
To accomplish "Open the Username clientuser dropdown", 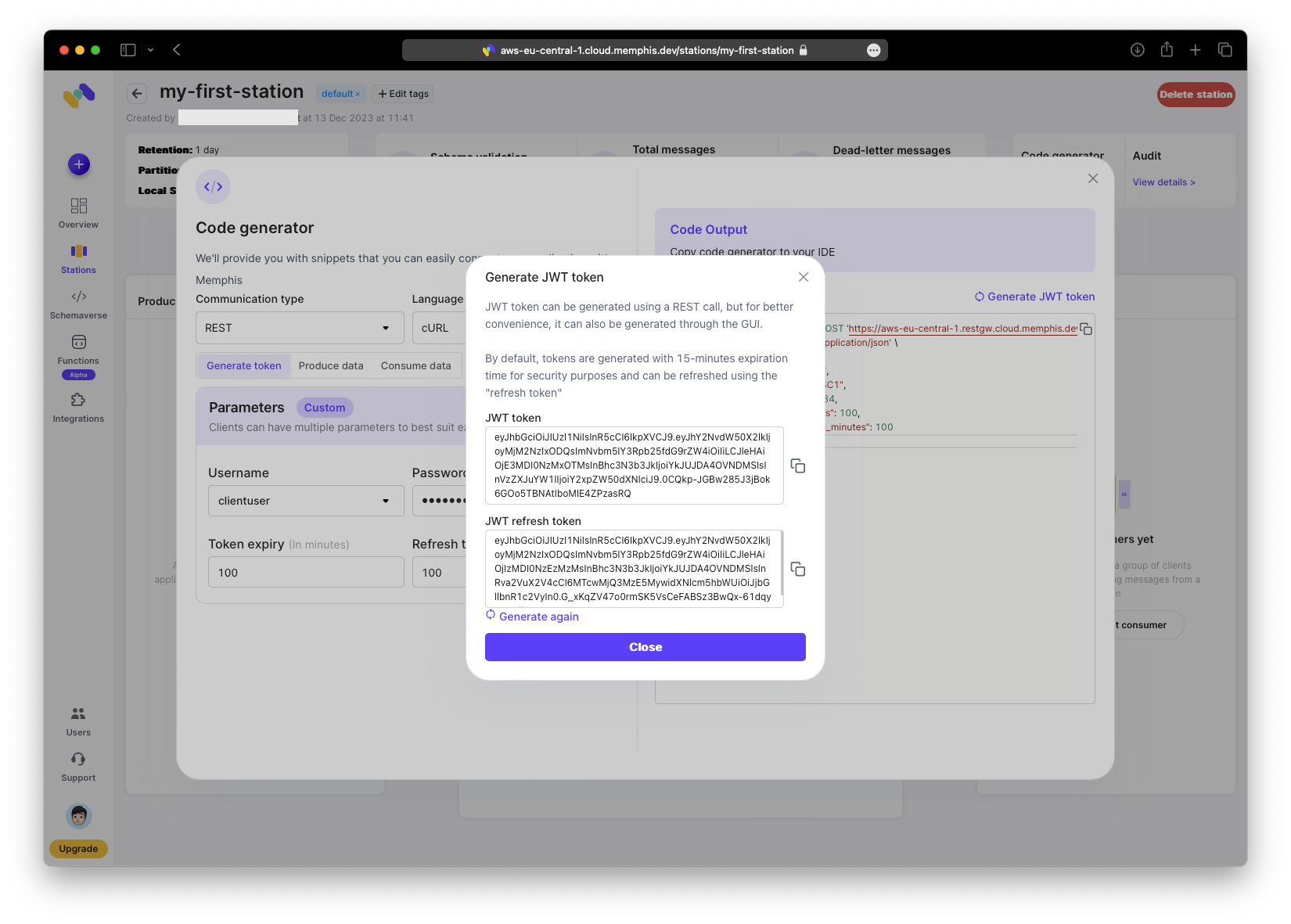I will [305, 501].
